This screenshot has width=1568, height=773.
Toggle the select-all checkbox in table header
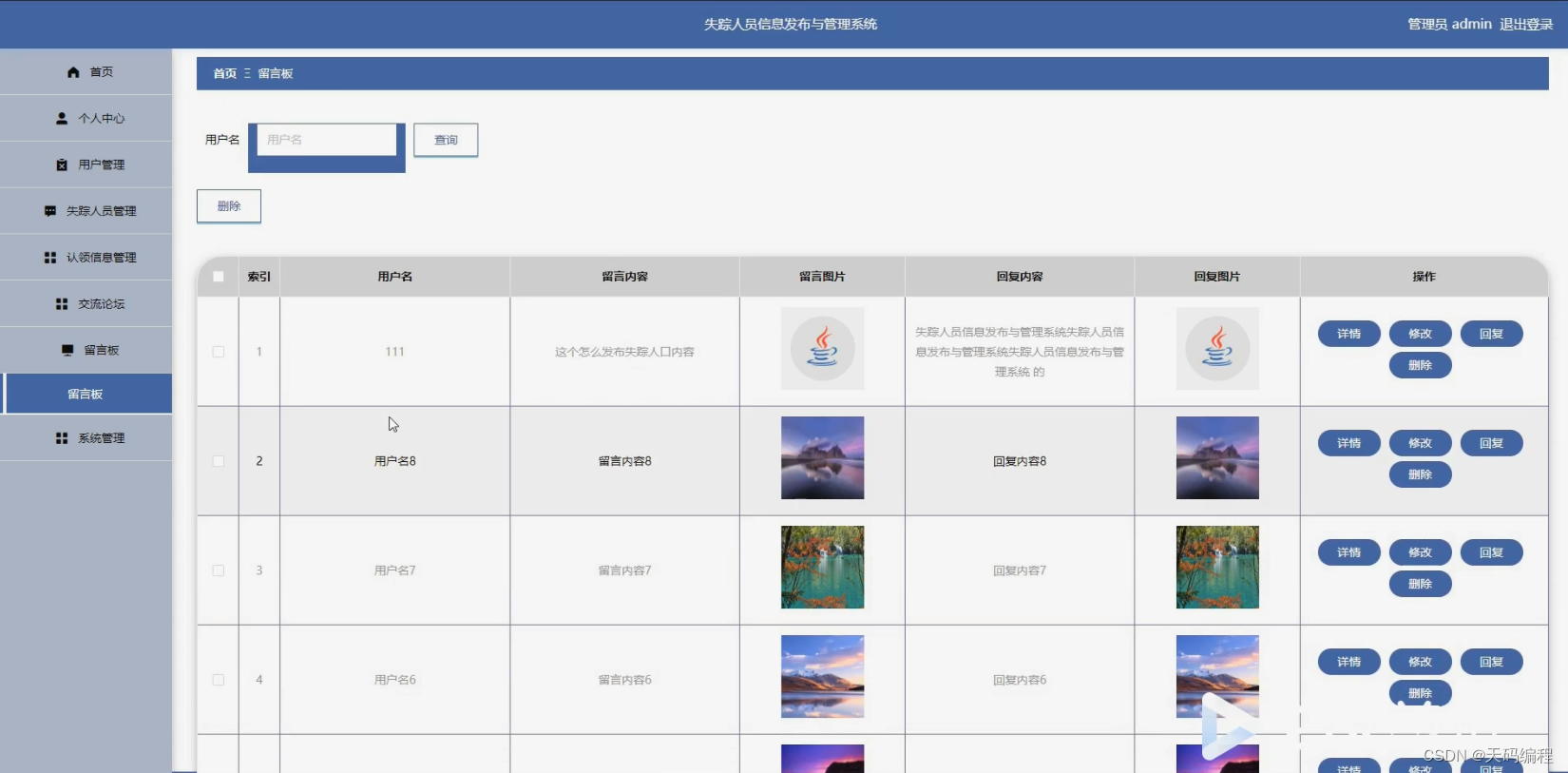tap(219, 277)
